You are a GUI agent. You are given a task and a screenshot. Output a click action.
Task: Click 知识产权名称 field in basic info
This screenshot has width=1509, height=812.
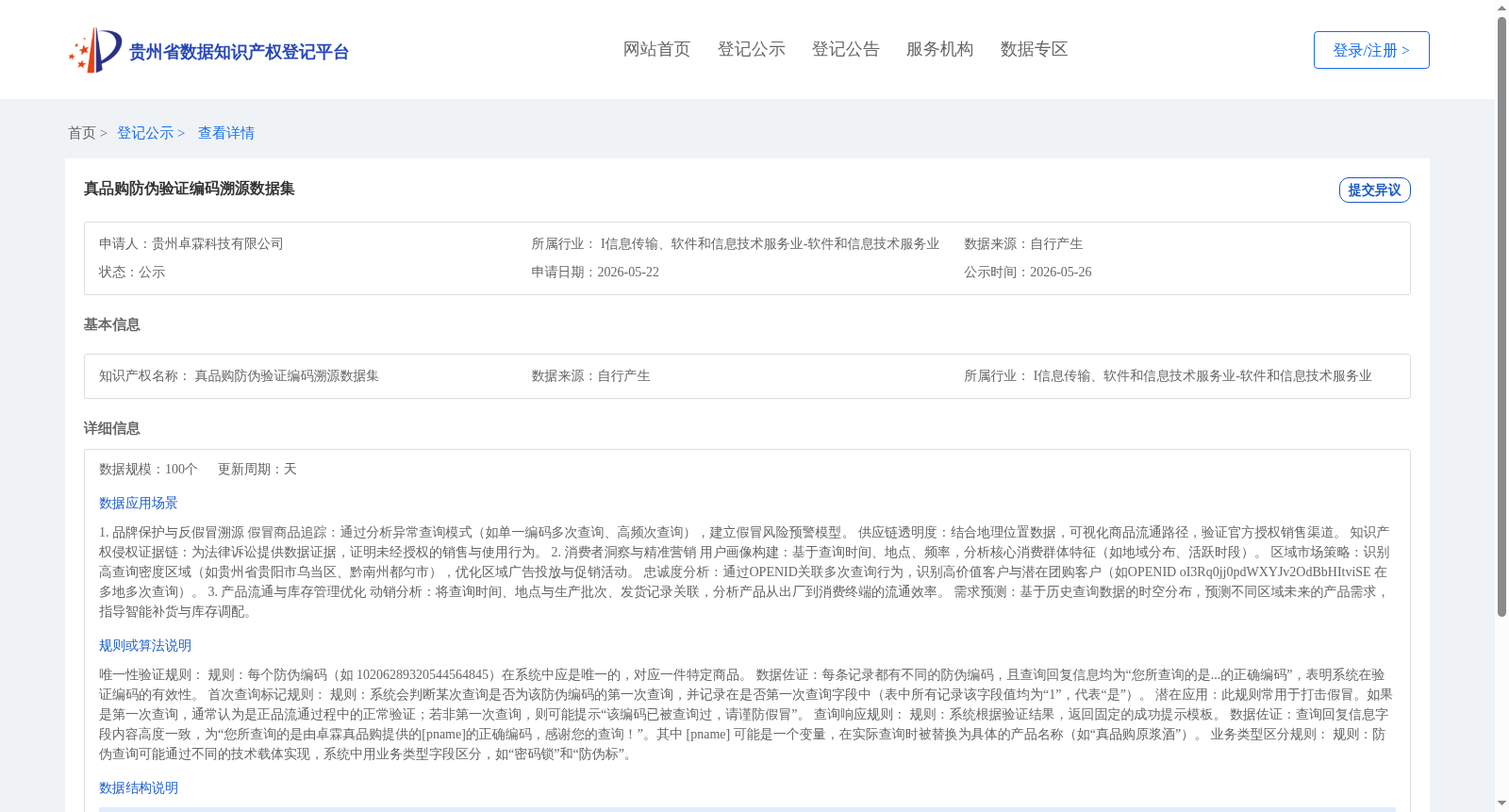click(x=239, y=375)
